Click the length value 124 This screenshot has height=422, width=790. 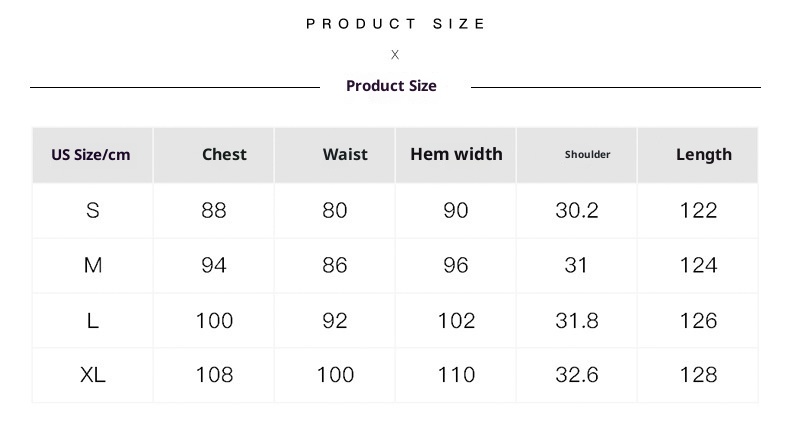[x=698, y=265]
